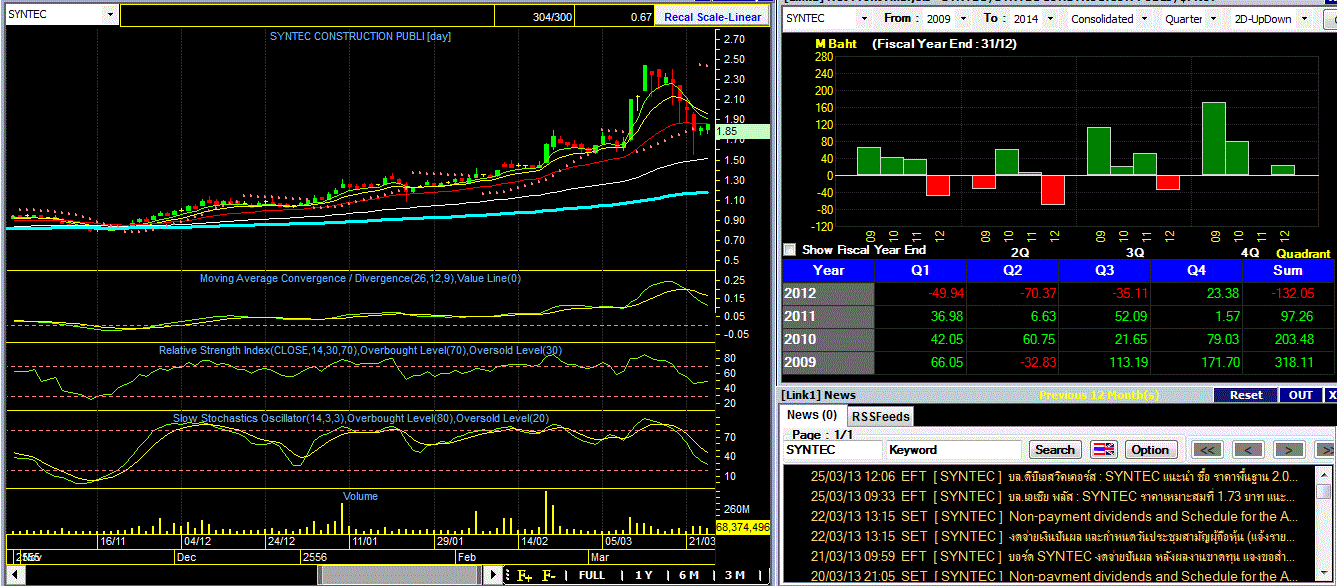Set chart range to 1Y

tap(644, 575)
